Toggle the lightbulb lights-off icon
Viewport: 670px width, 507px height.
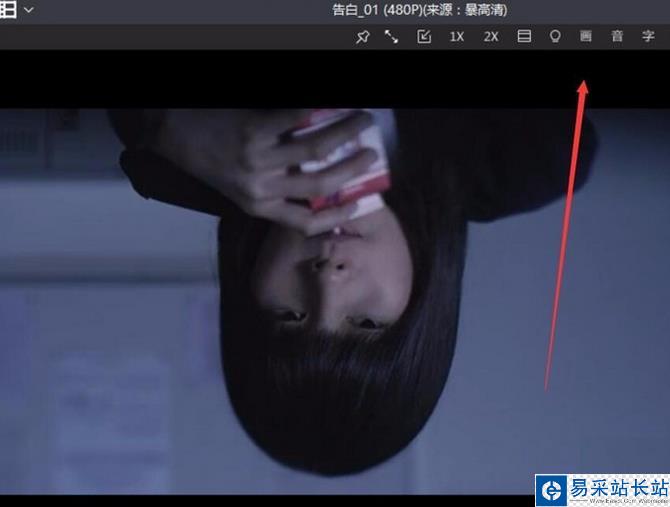[555, 37]
